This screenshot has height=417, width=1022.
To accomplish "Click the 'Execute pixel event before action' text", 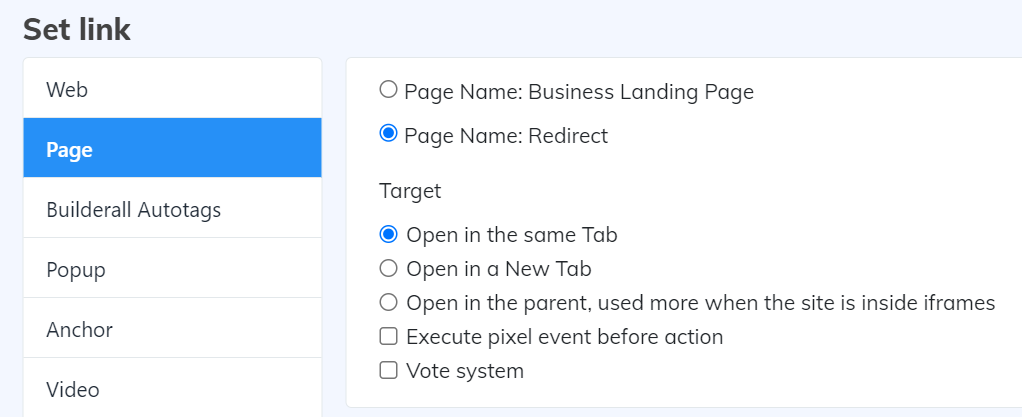I will (564, 337).
